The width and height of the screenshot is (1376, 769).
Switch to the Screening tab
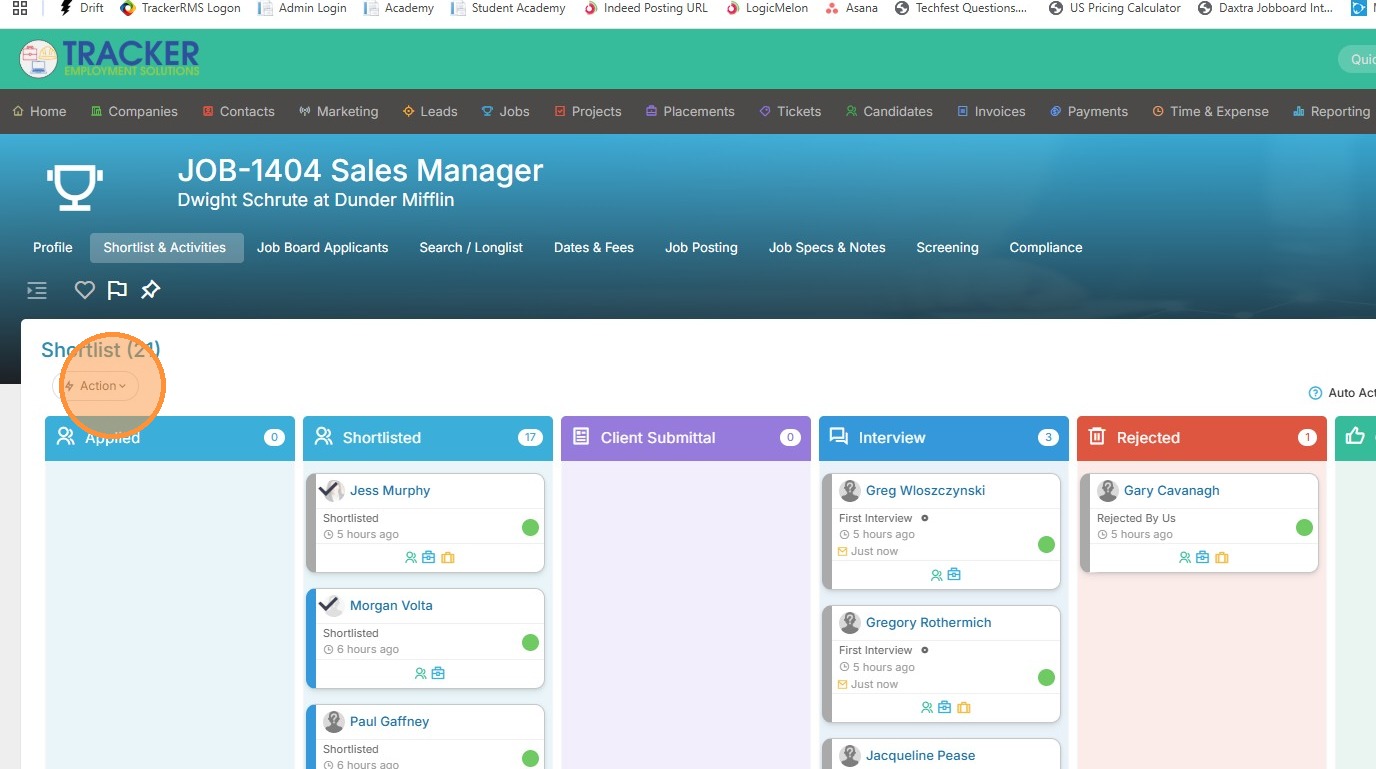click(947, 248)
